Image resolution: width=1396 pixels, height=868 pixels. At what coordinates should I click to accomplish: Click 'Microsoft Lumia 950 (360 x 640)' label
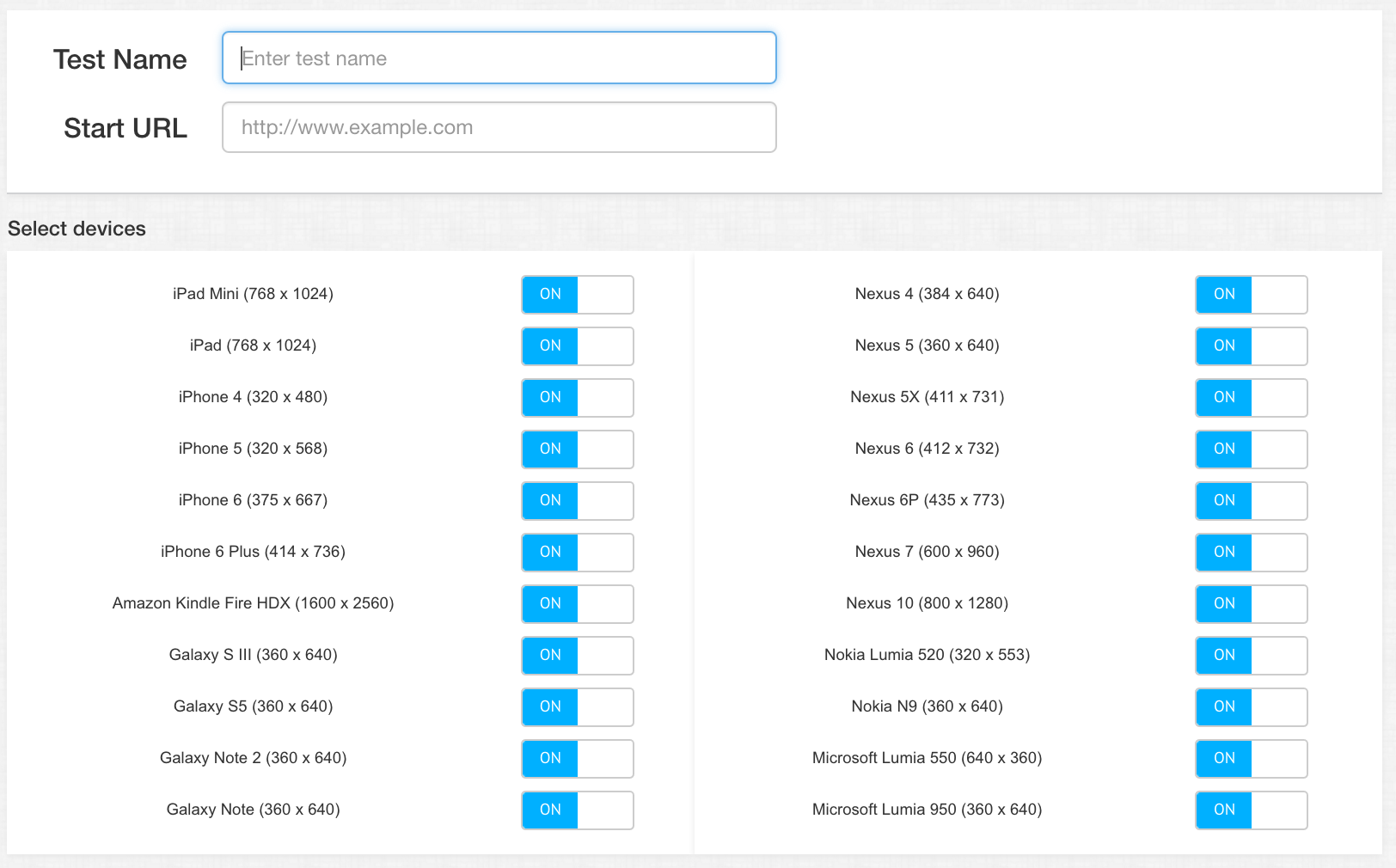(927, 810)
